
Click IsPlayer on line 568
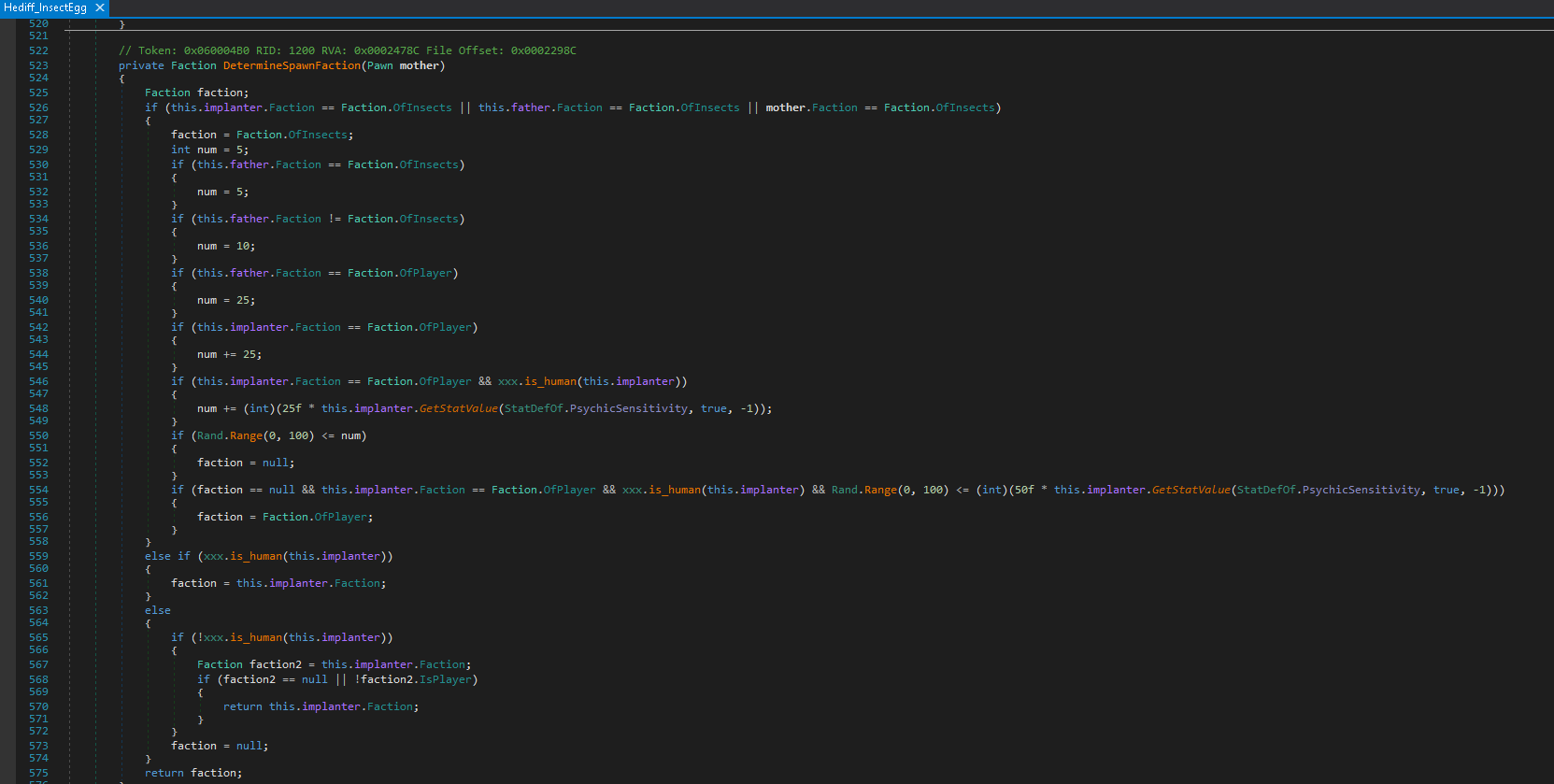[x=446, y=679]
